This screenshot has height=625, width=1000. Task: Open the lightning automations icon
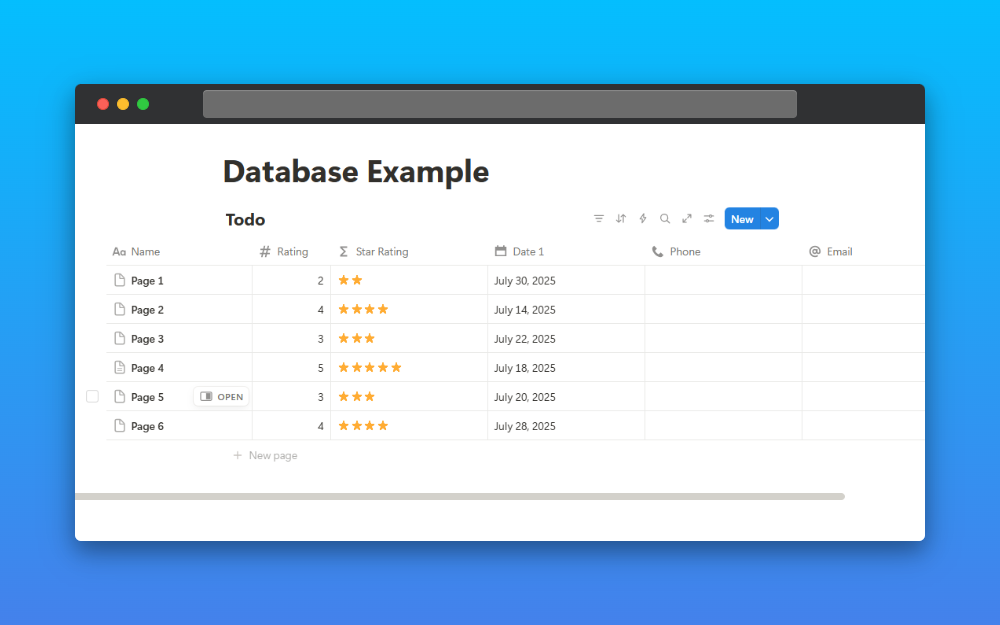coord(643,219)
